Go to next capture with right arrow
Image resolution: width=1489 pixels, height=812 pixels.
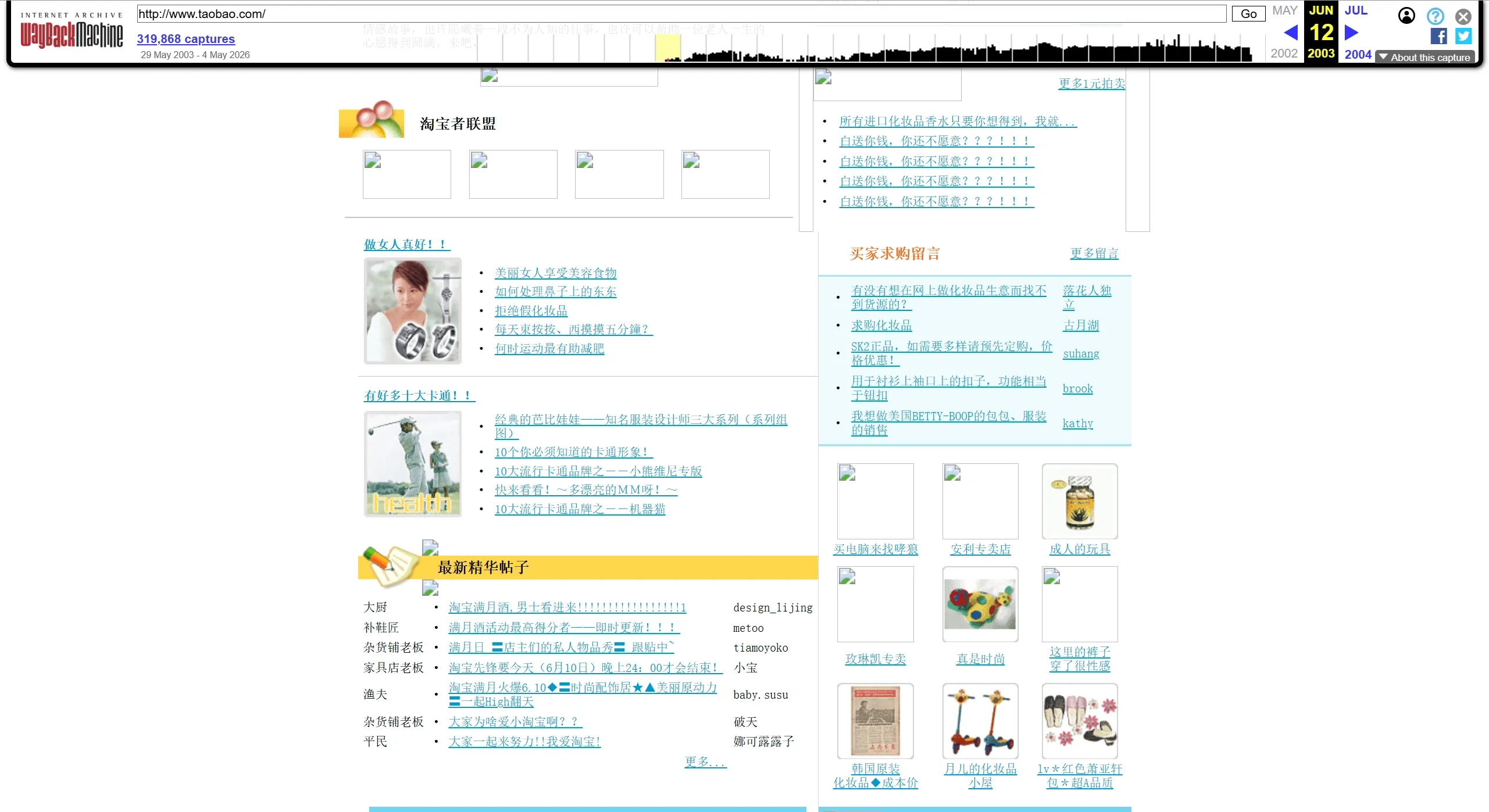[x=1351, y=33]
